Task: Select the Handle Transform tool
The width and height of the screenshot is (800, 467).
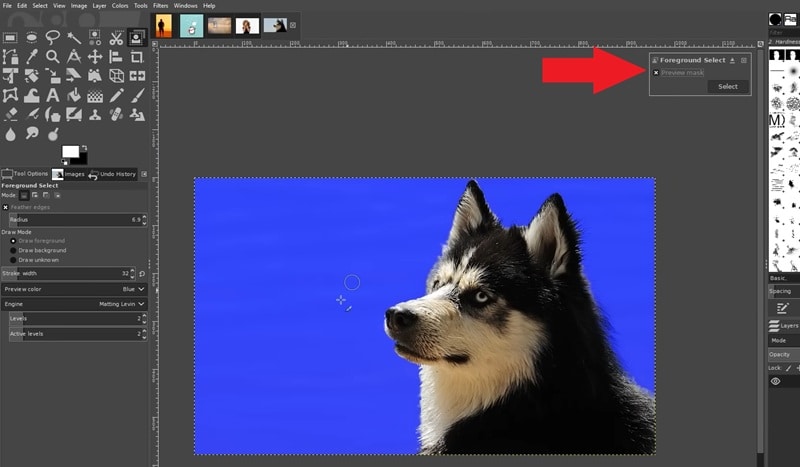Action: (x=95, y=76)
